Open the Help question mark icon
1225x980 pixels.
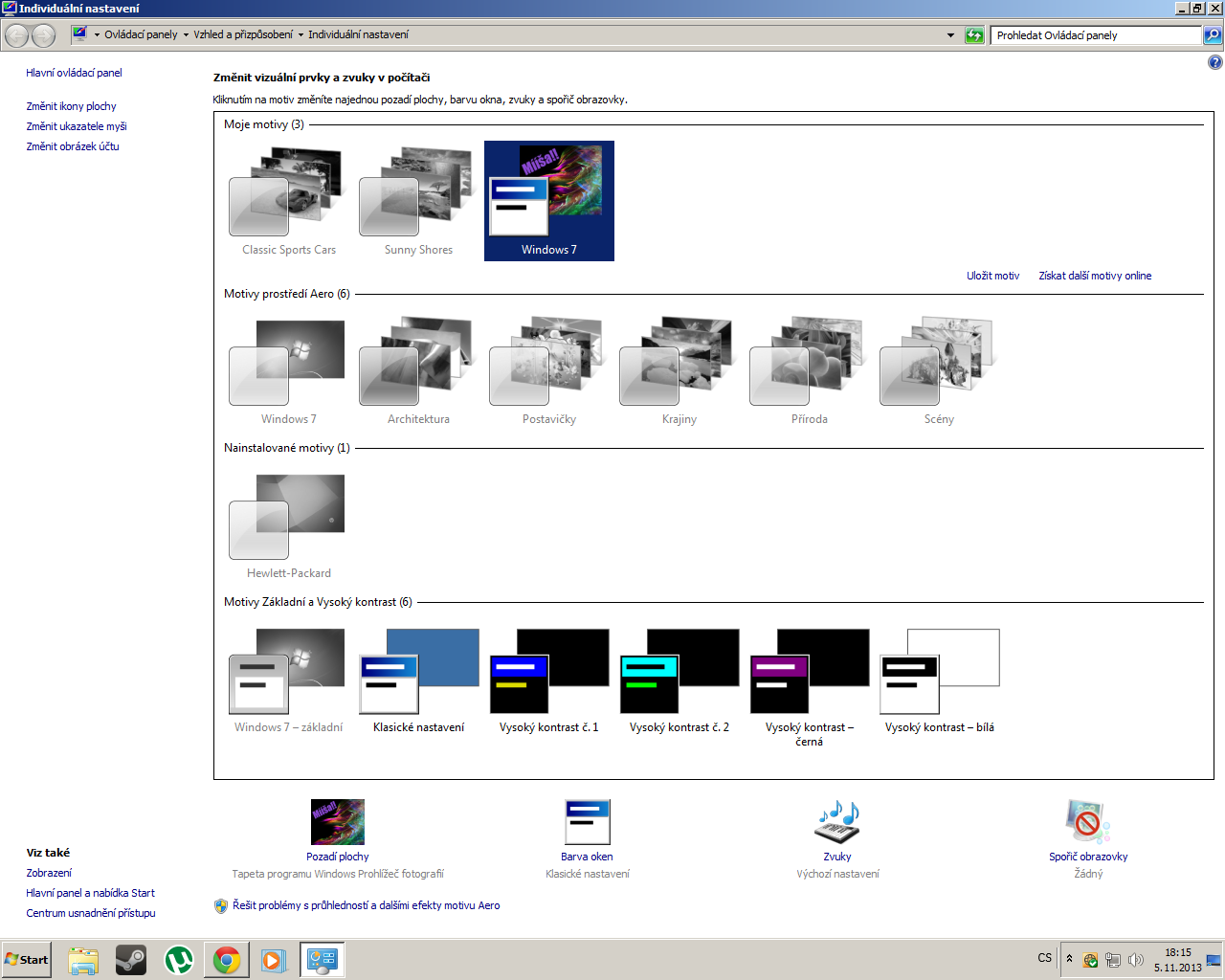1215,62
